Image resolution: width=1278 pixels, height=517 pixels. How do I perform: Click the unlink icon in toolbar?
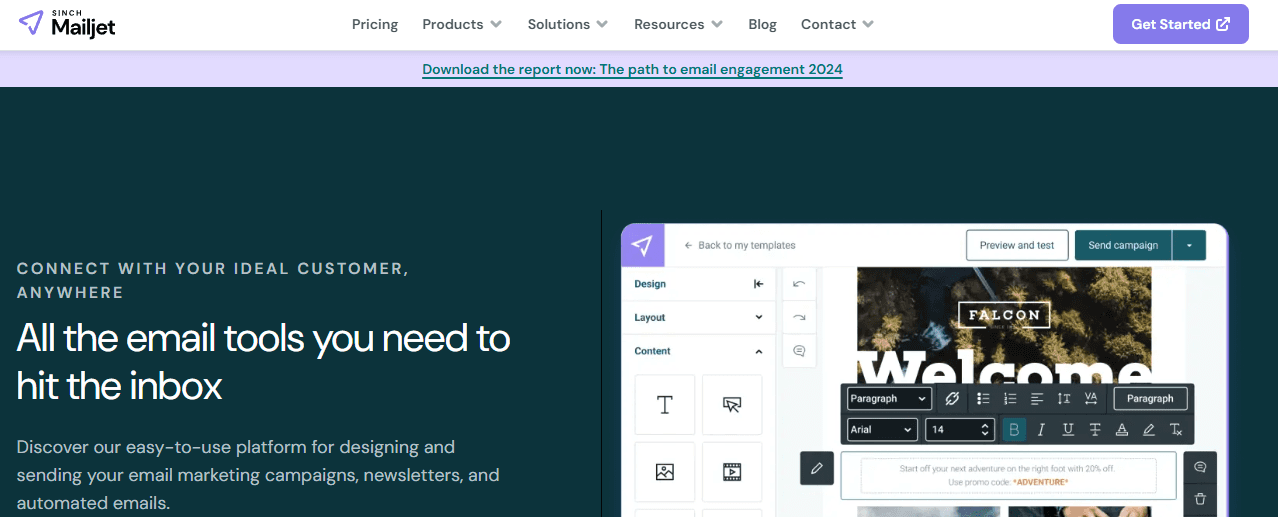coord(952,398)
